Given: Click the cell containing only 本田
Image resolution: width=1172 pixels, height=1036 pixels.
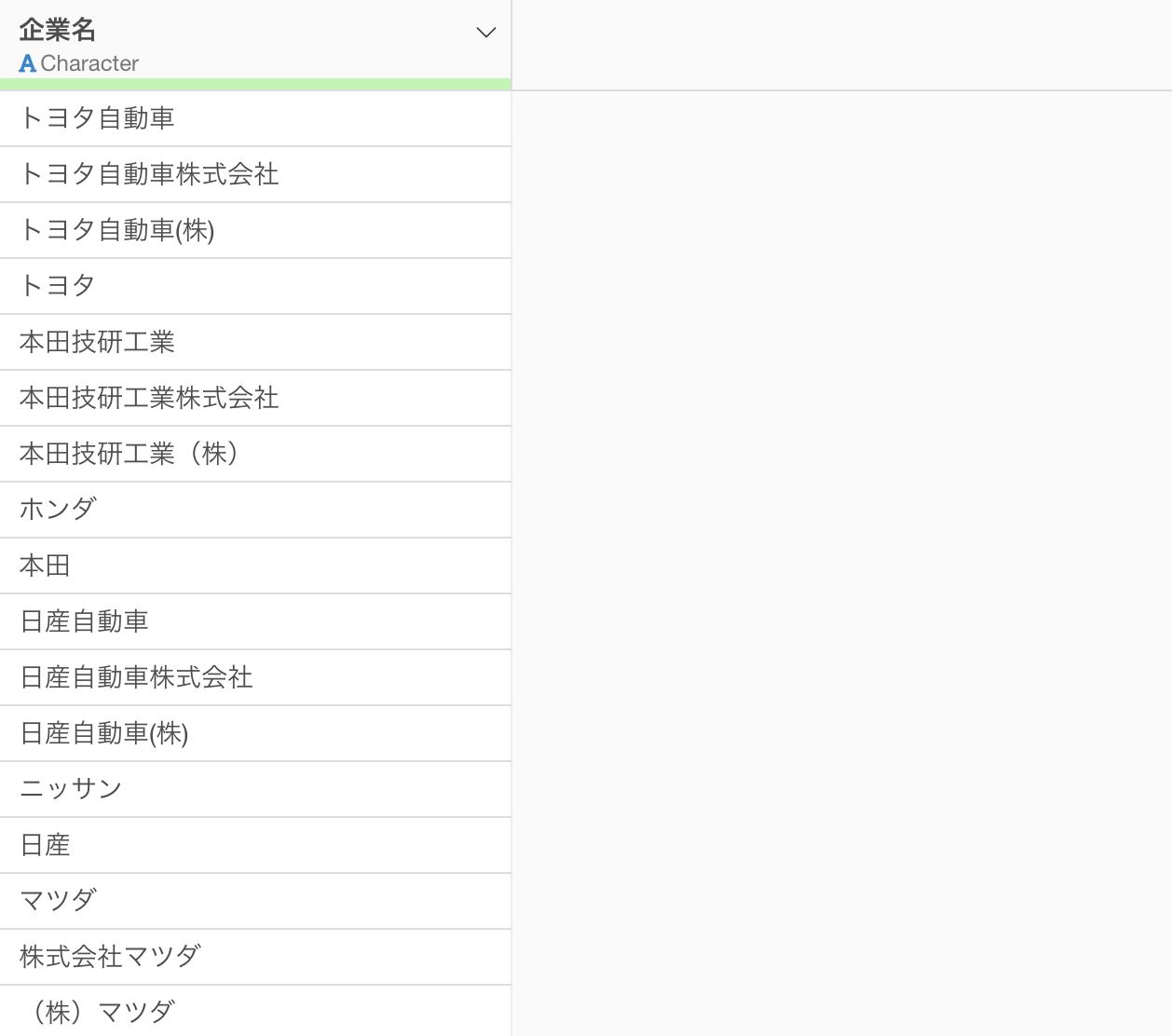Looking at the screenshot, I should tap(45, 566).
